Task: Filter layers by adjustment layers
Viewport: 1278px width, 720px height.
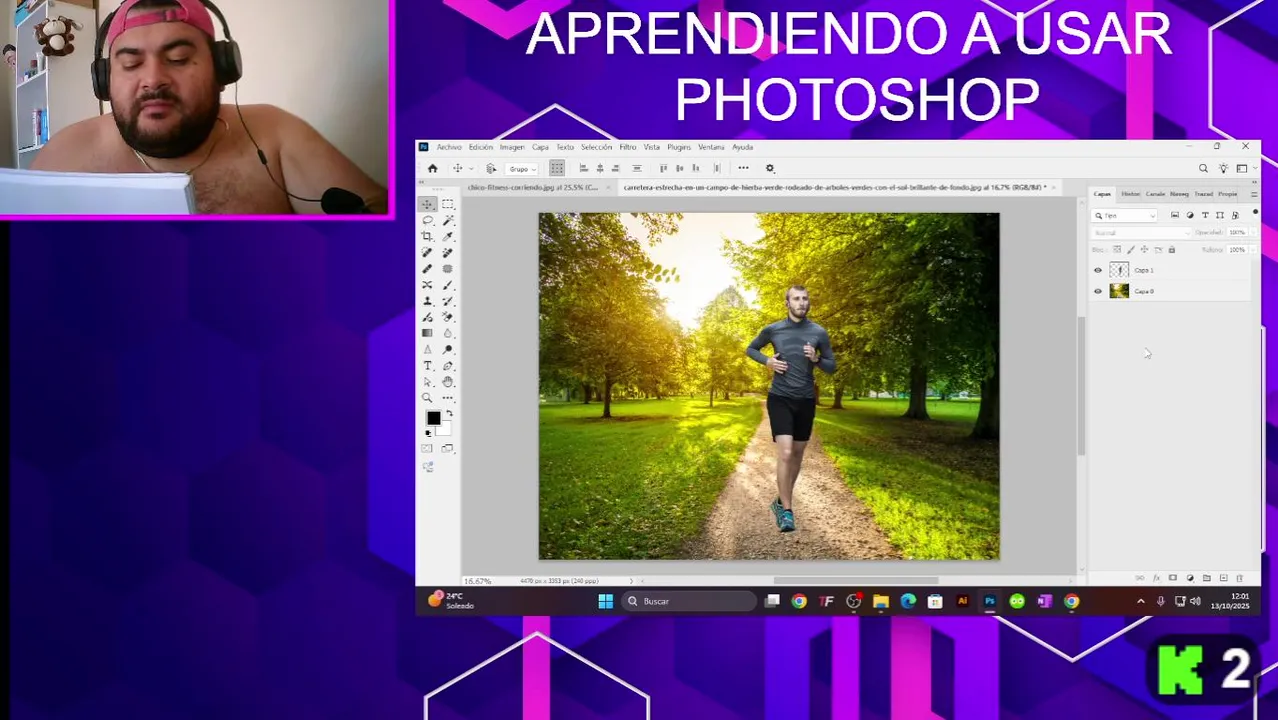Action: pos(1190,215)
